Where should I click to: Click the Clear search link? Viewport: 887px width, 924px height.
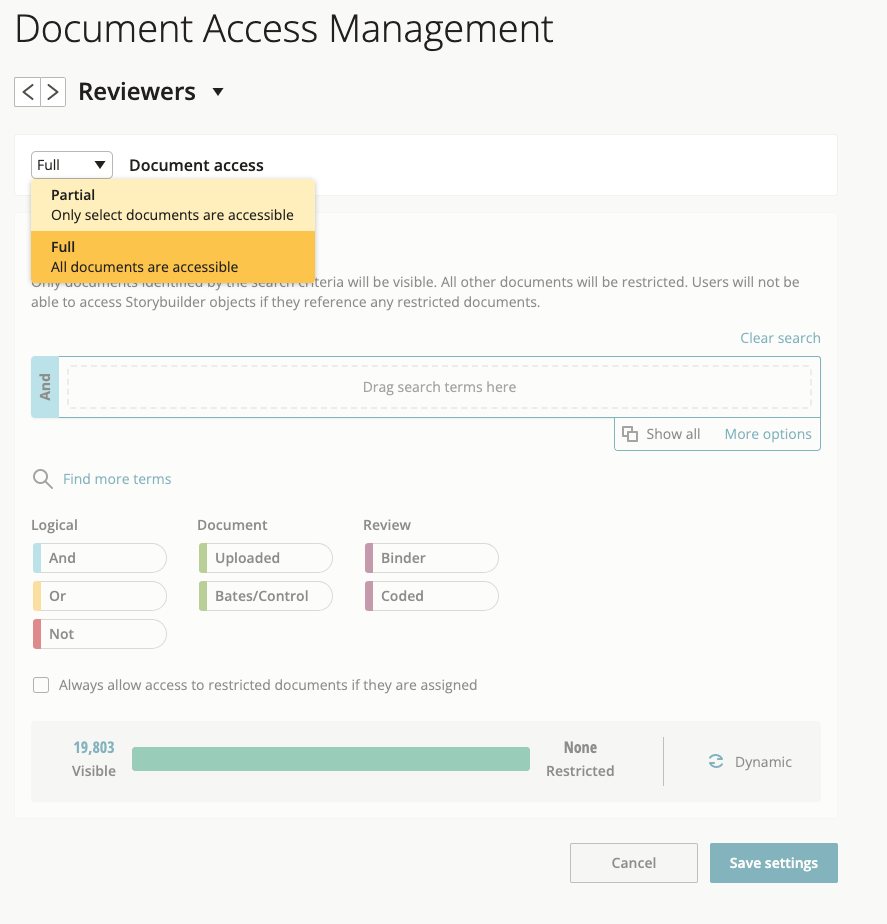tap(780, 337)
